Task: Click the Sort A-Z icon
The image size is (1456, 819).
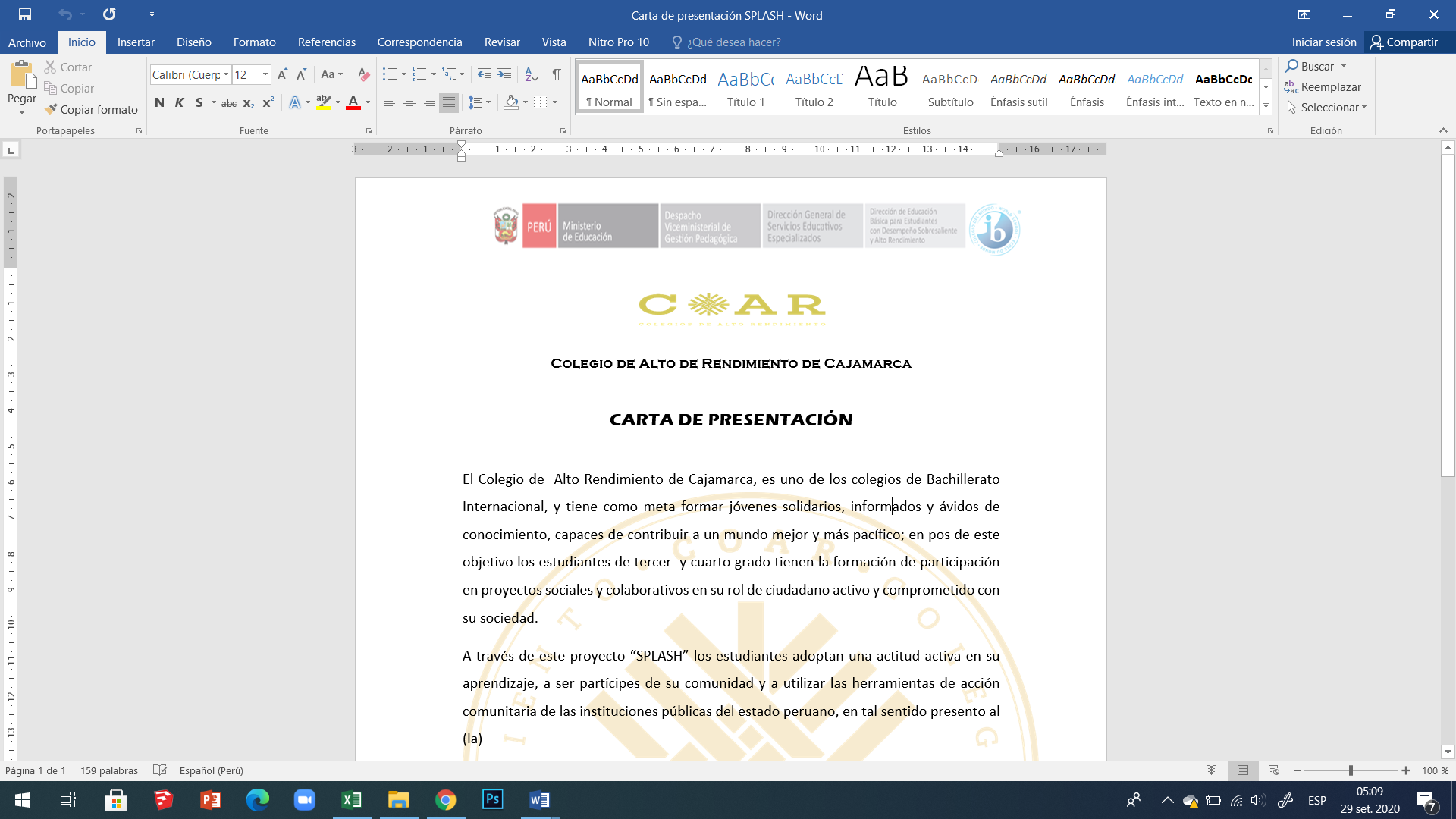Action: coord(531,74)
